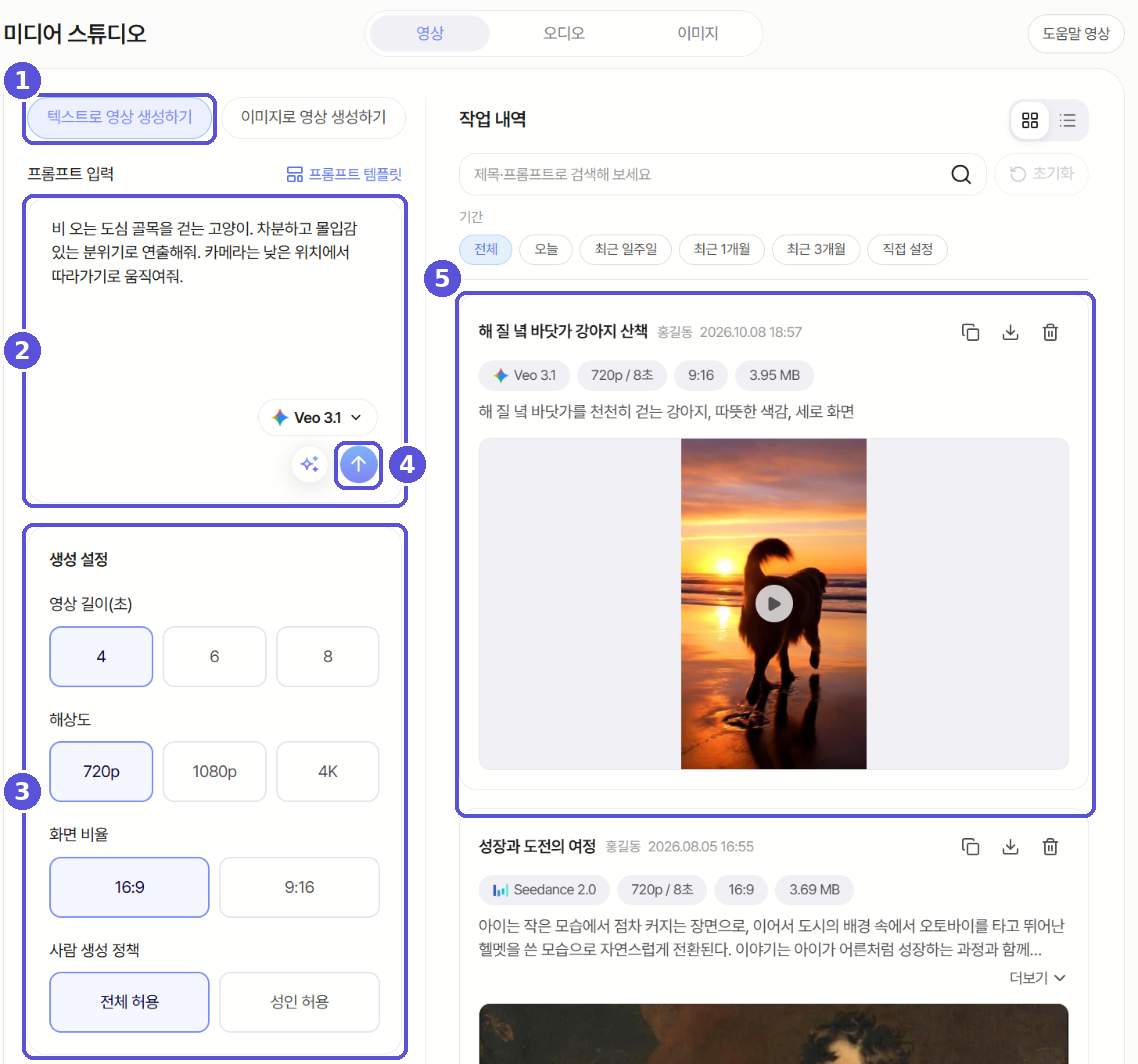The image size is (1138, 1064).
Task: Select 9:16 aspect ratio
Action: 299,887
